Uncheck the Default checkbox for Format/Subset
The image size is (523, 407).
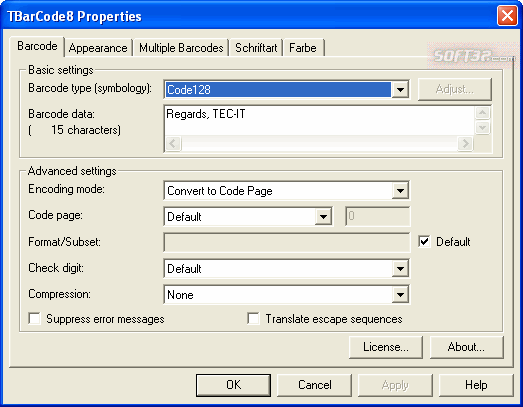(x=424, y=242)
